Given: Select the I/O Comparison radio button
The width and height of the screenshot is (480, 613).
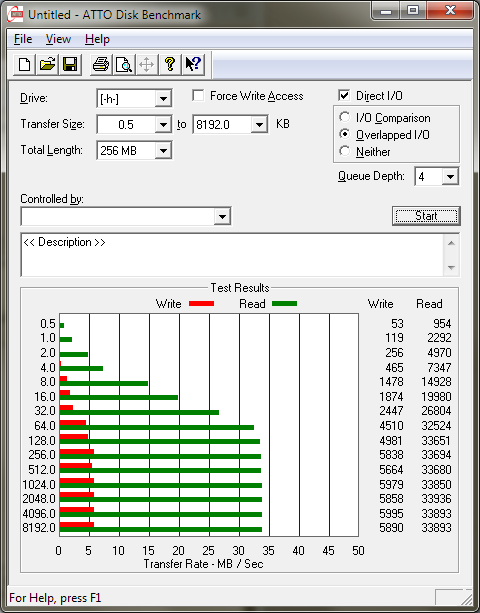Looking at the screenshot, I should pyautogui.click(x=345, y=117).
